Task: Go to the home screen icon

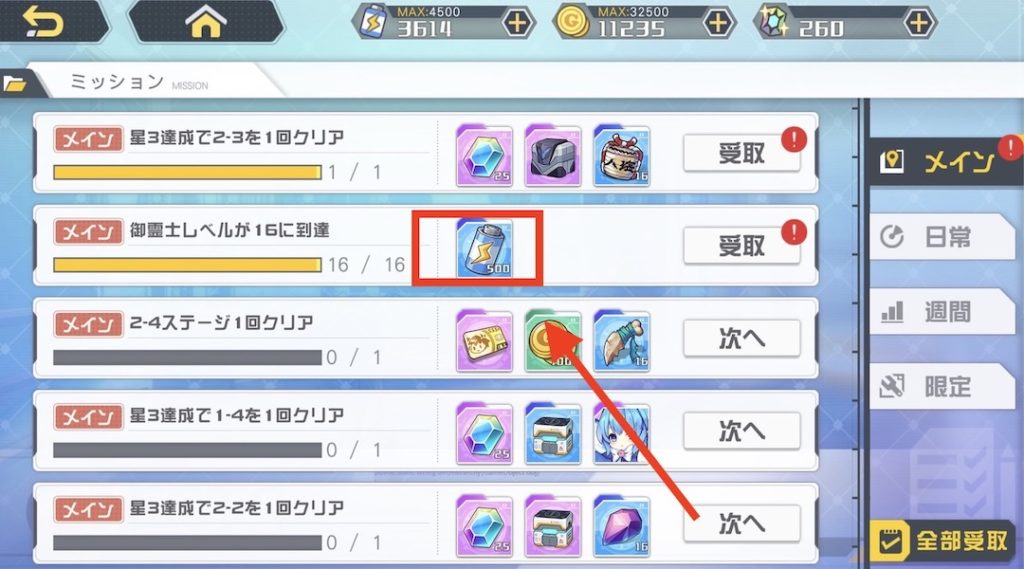Action: [x=206, y=22]
